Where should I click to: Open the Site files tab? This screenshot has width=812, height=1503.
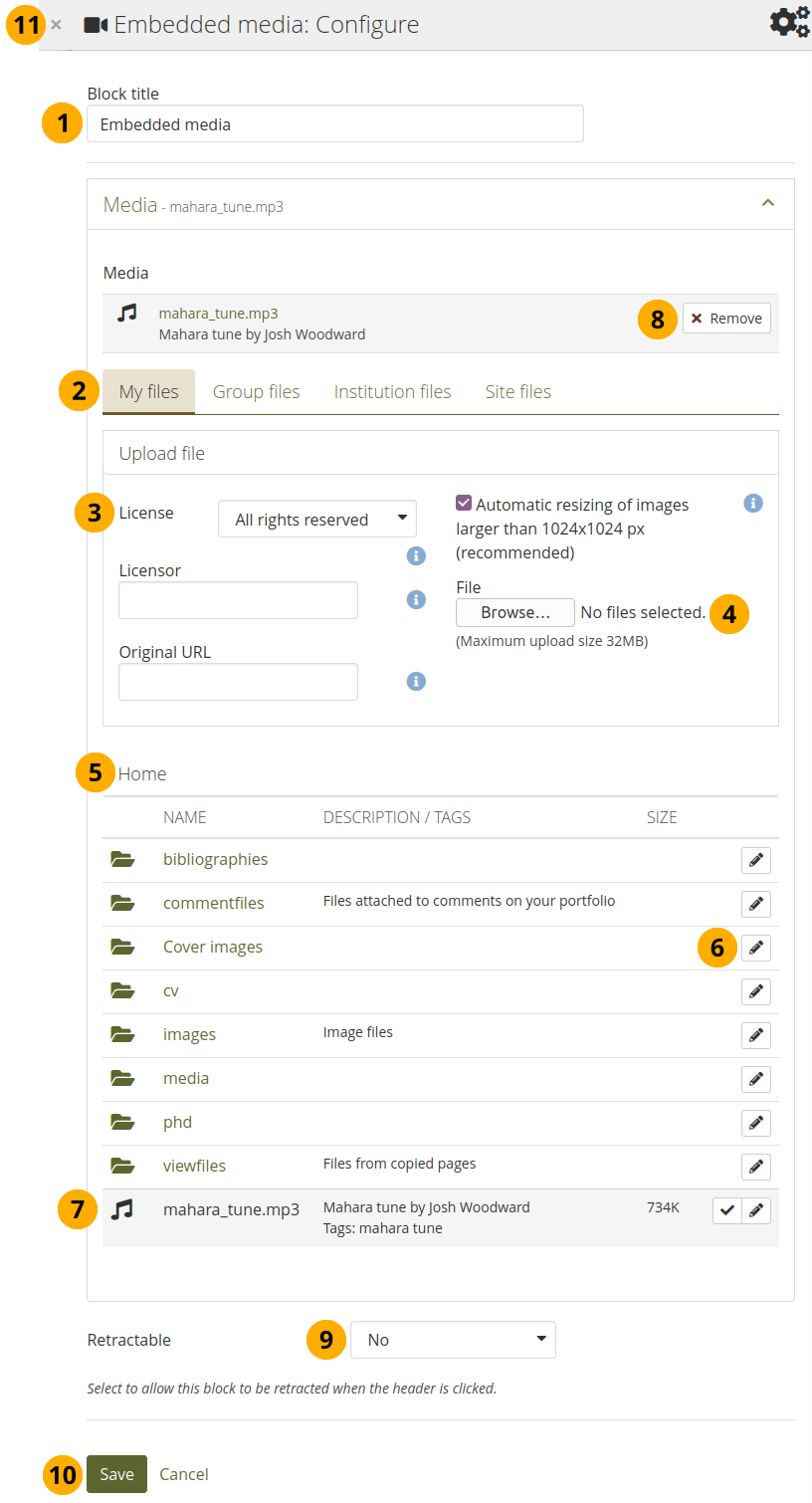click(517, 391)
